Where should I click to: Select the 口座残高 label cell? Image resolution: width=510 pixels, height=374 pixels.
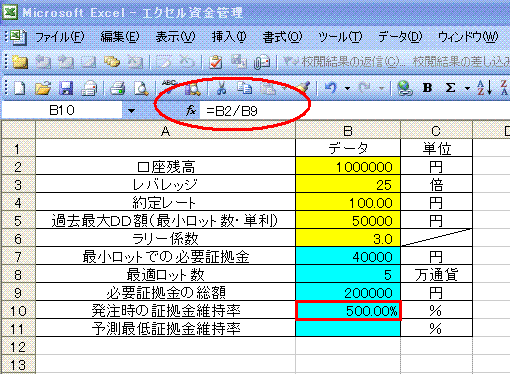pyautogui.click(x=165, y=166)
